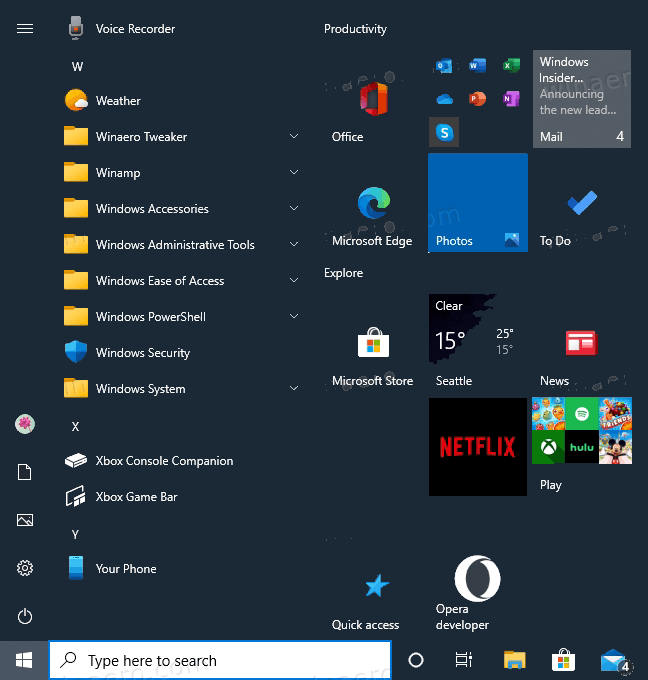The width and height of the screenshot is (648, 680).
Task: Select Productivity group title
Action: (x=355, y=29)
